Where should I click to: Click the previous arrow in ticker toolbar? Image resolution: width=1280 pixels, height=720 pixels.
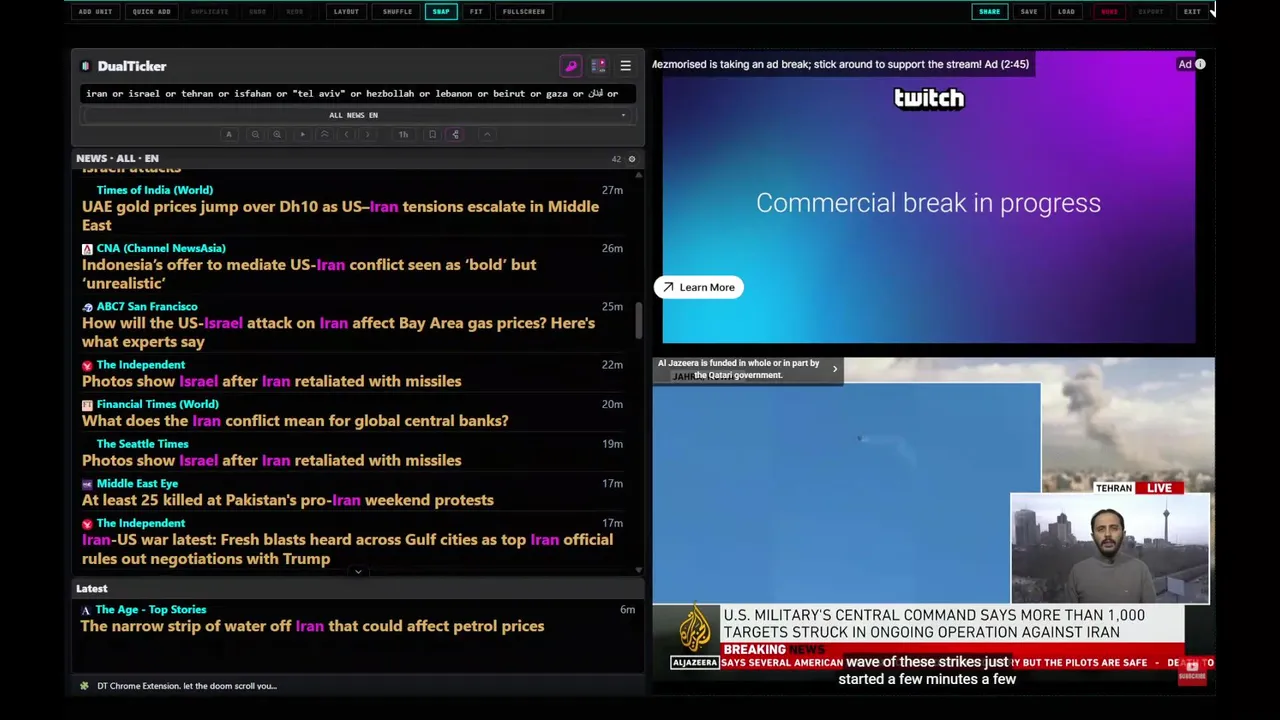(346, 134)
